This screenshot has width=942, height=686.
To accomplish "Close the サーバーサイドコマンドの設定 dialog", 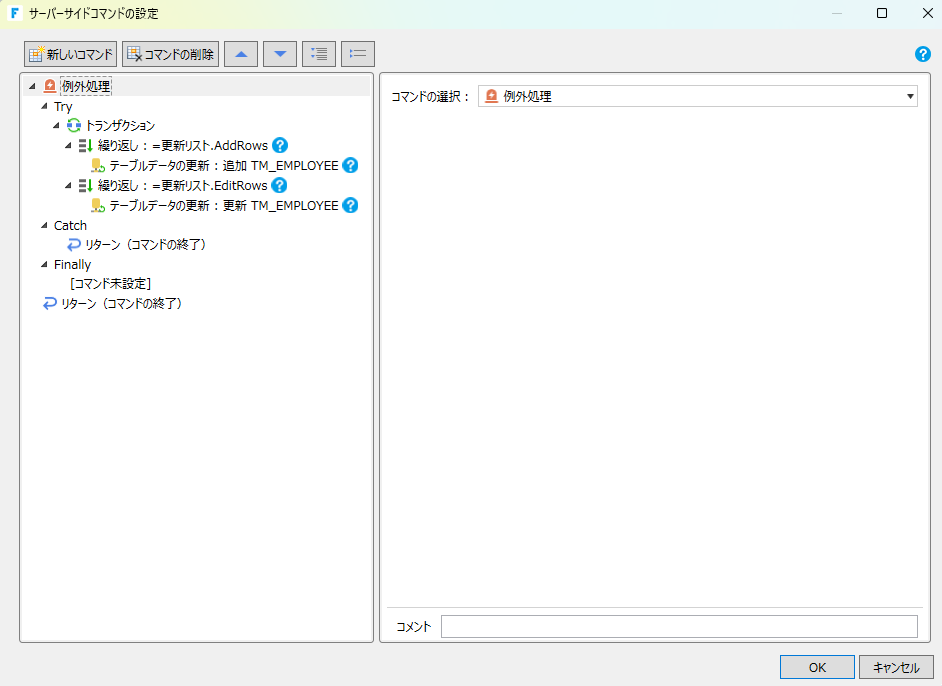I will tap(927, 13).
